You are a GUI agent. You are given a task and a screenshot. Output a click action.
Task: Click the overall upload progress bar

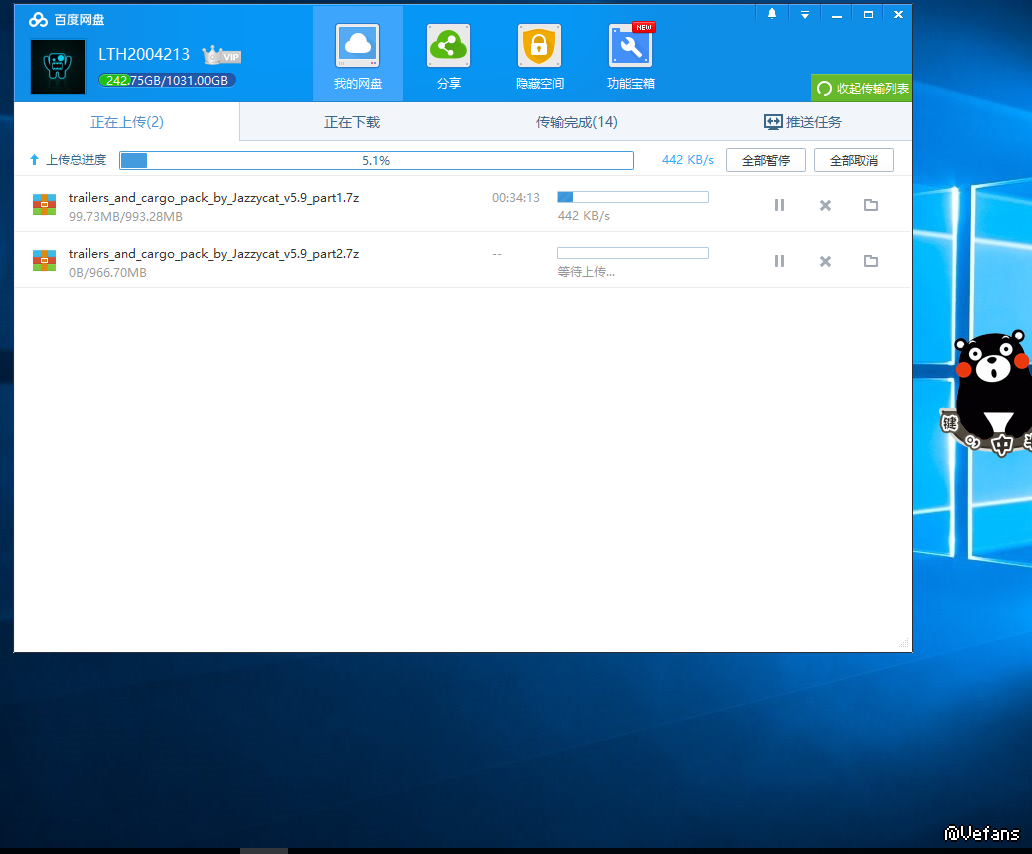pyautogui.click(x=376, y=160)
